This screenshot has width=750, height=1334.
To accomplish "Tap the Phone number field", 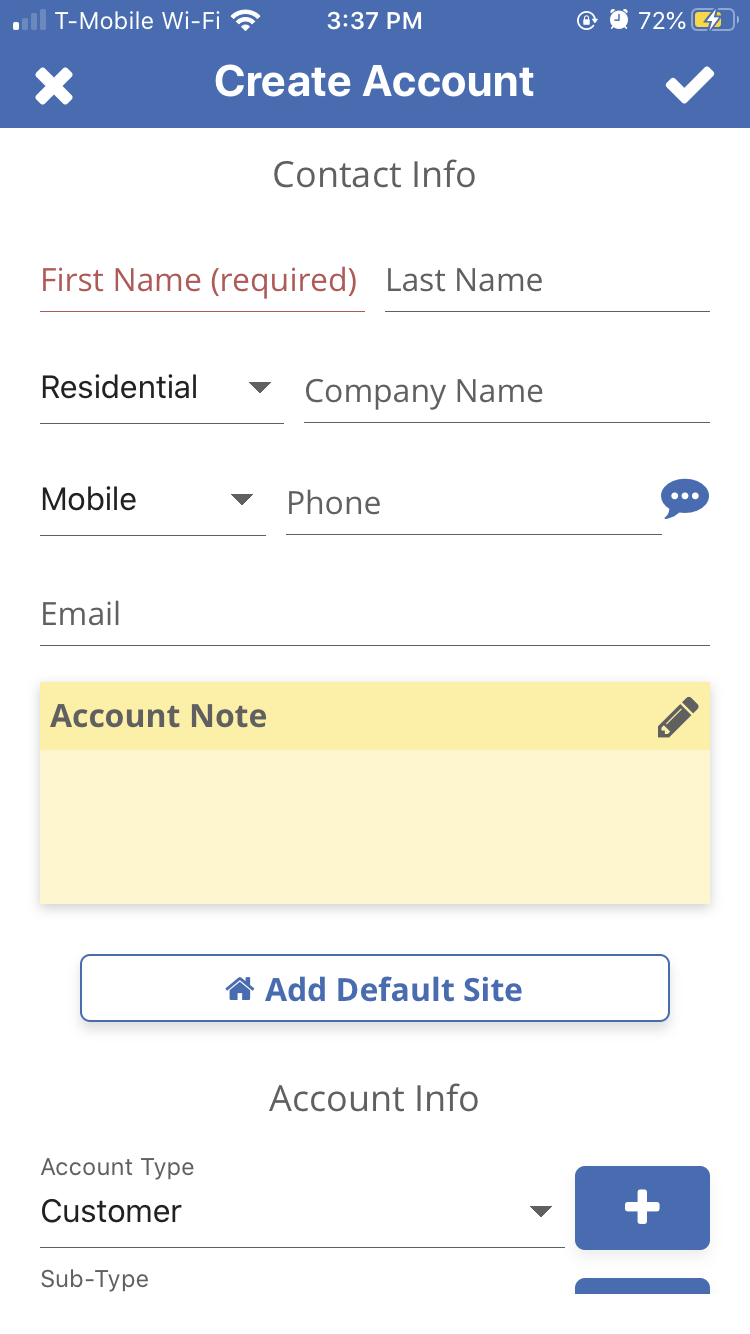I will point(472,503).
